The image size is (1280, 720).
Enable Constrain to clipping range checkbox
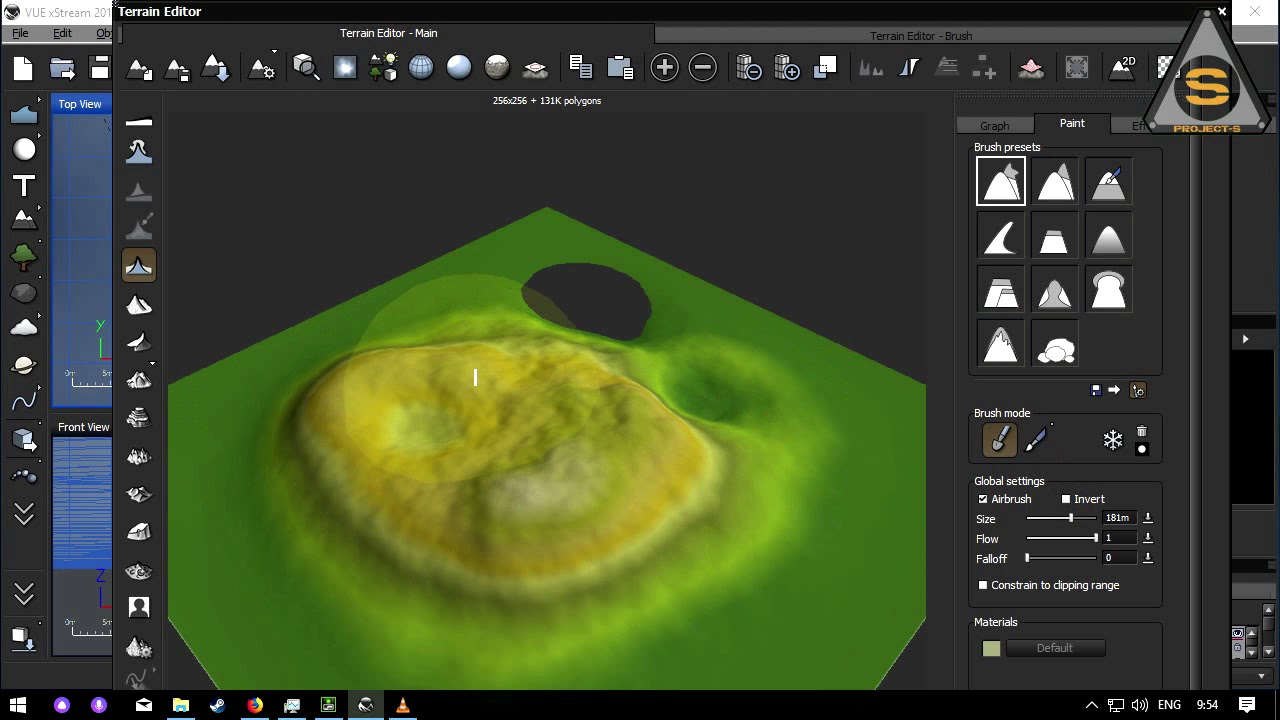983,585
